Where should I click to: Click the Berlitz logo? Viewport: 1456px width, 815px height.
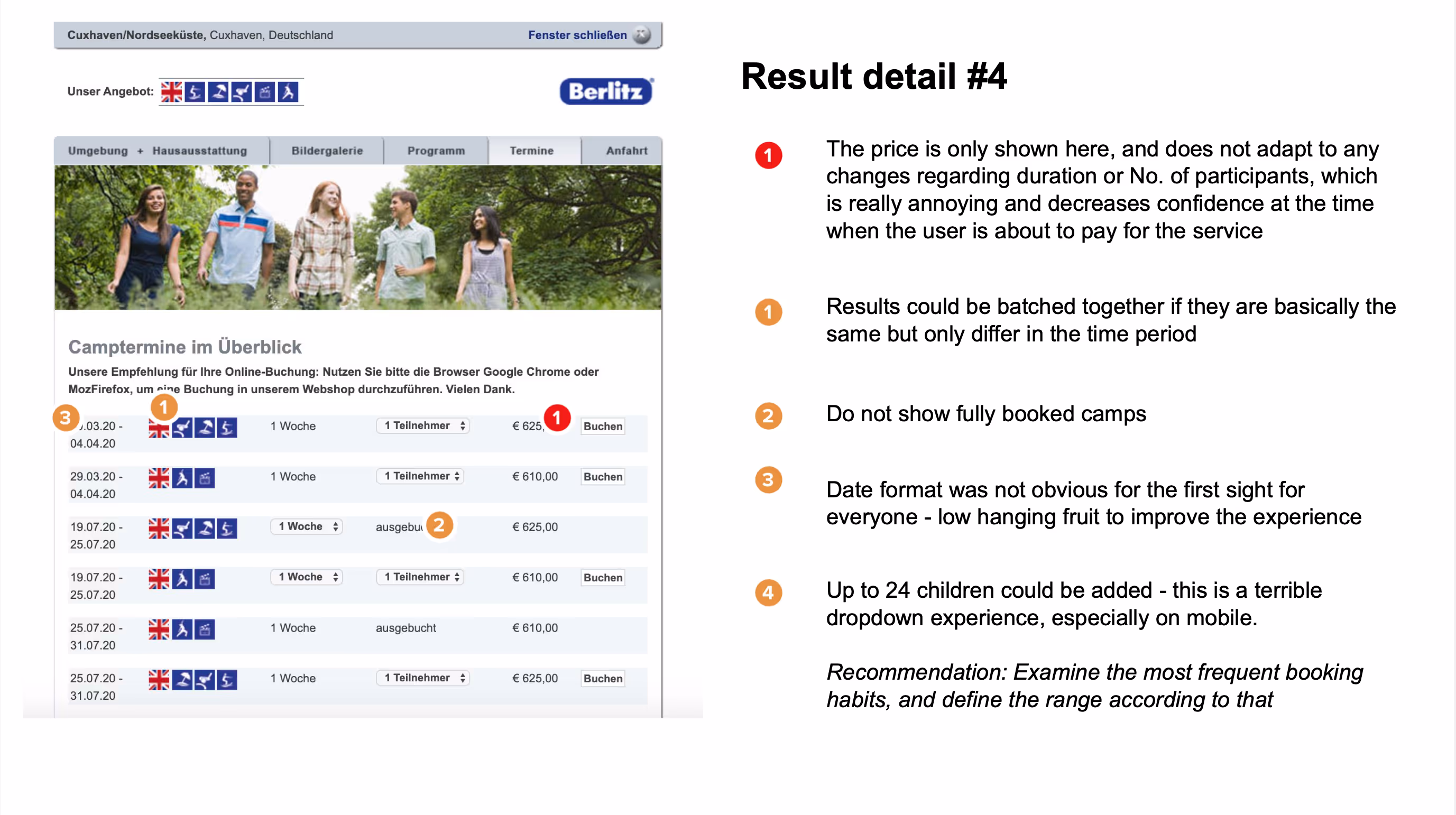[606, 91]
